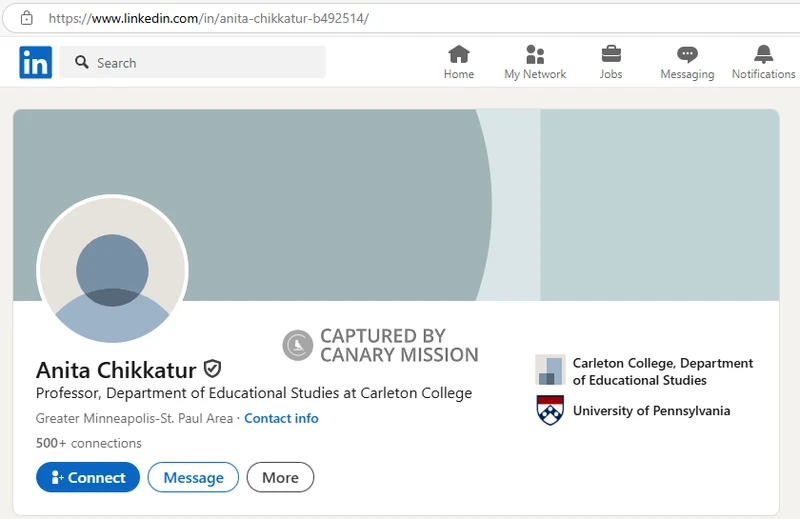Open the More options button
The height and width of the screenshot is (519, 800).
pos(281,477)
